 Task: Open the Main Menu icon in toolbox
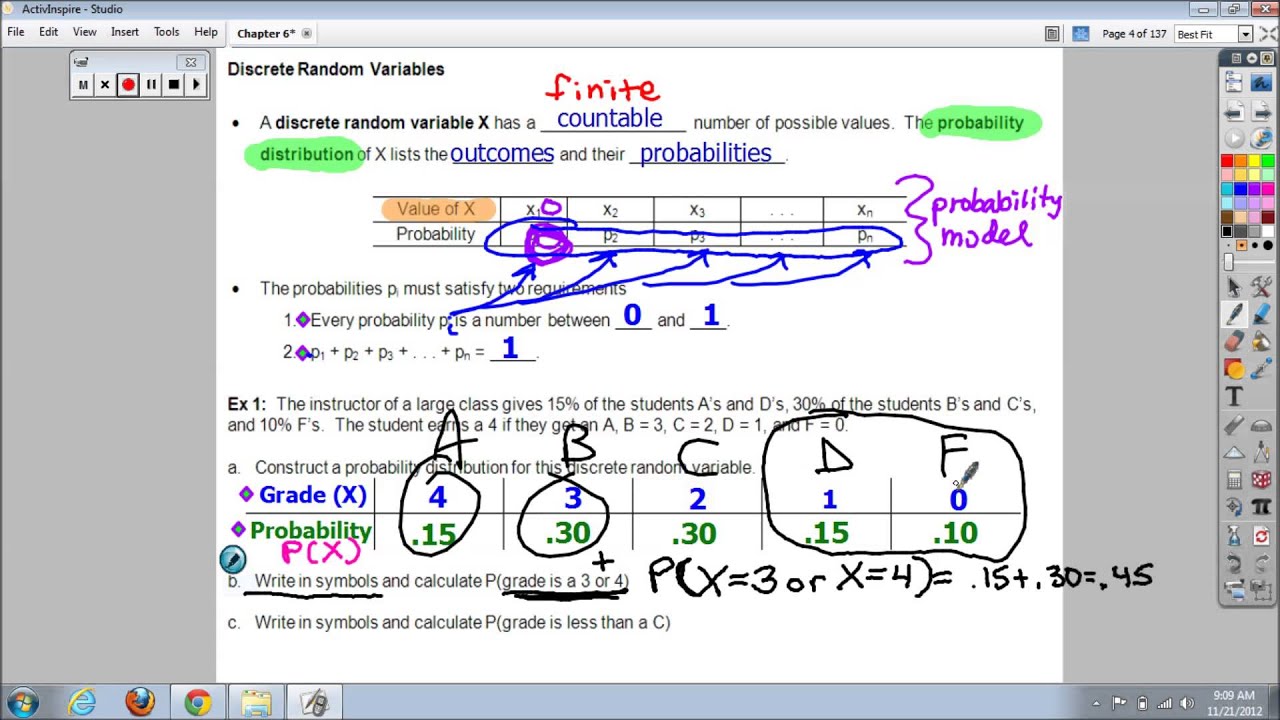click(x=1234, y=82)
